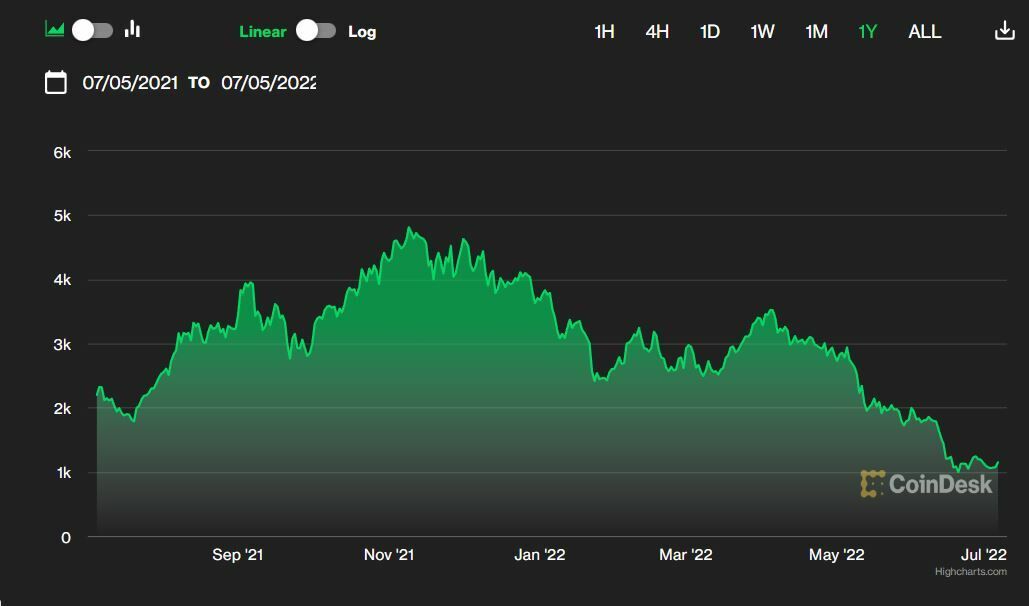Toggle the chart type switch
This screenshot has height=606, width=1029.
[92, 30]
